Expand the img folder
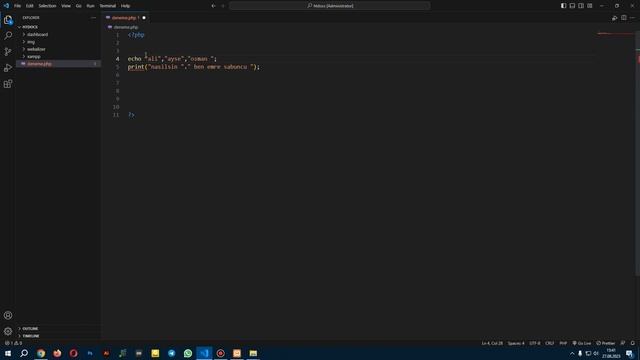The height and width of the screenshot is (360, 640). [31, 42]
